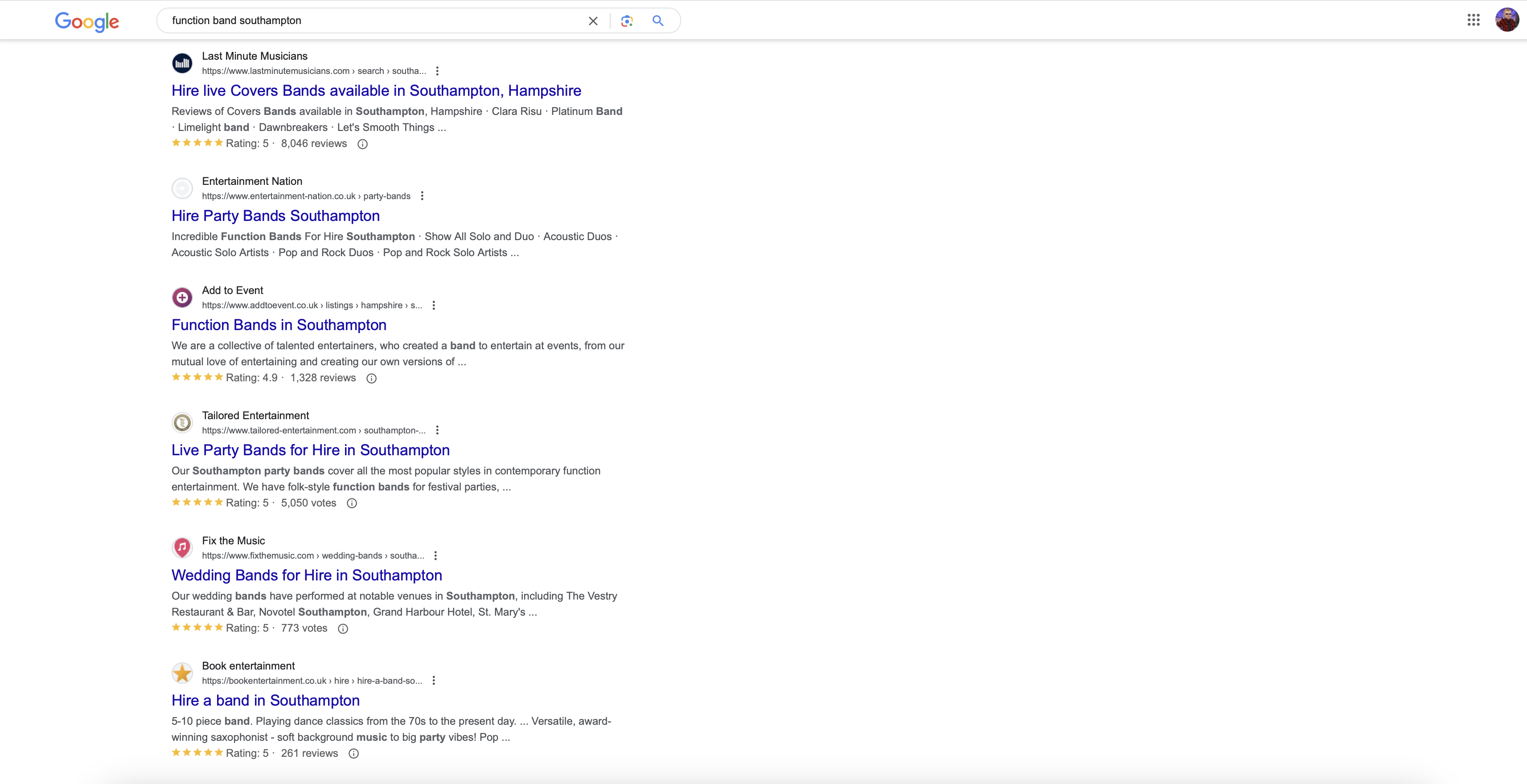Click the Last Minute Musicians site name
The height and width of the screenshot is (784, 1527).
point(255,56)
